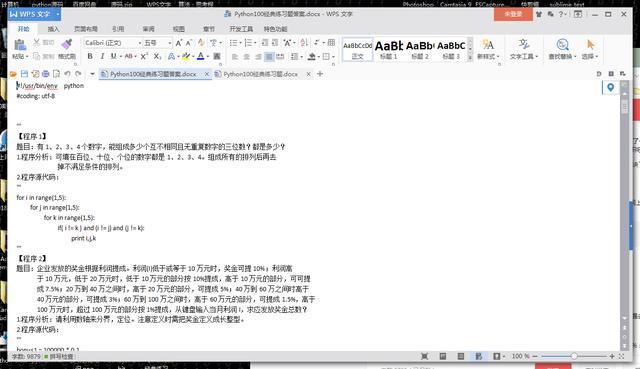Screen dimensions: 640x369
Task: Click the Print icon in quick access toolbar
Action: click(46, 74)
